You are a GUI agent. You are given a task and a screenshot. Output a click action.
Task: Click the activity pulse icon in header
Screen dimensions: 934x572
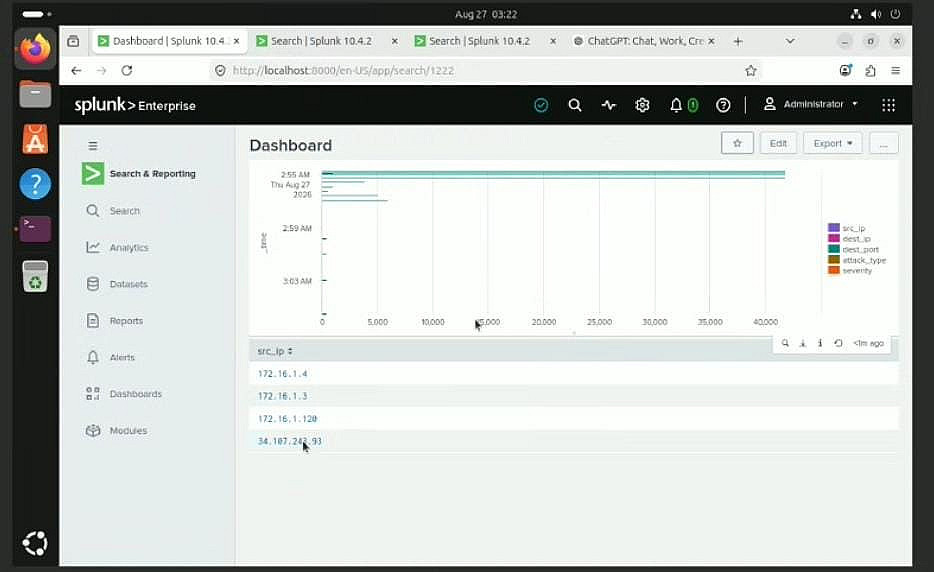click(608, 105)
